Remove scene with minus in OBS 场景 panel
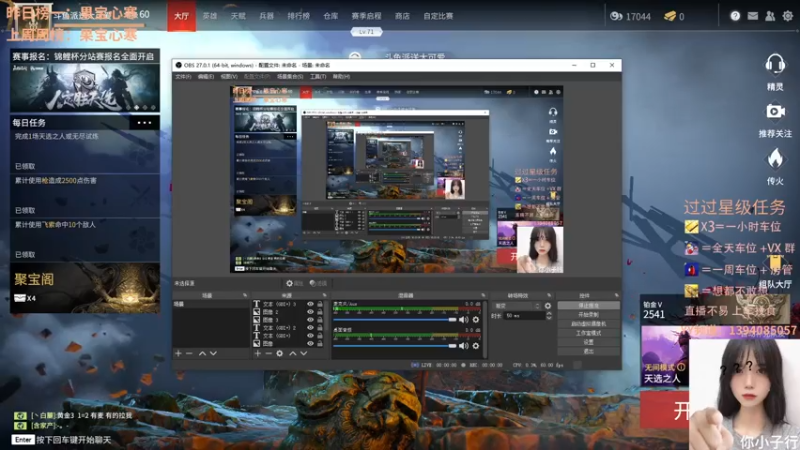Image resolution: width=800 pixels, height=450 pixels. click(189, 353)
